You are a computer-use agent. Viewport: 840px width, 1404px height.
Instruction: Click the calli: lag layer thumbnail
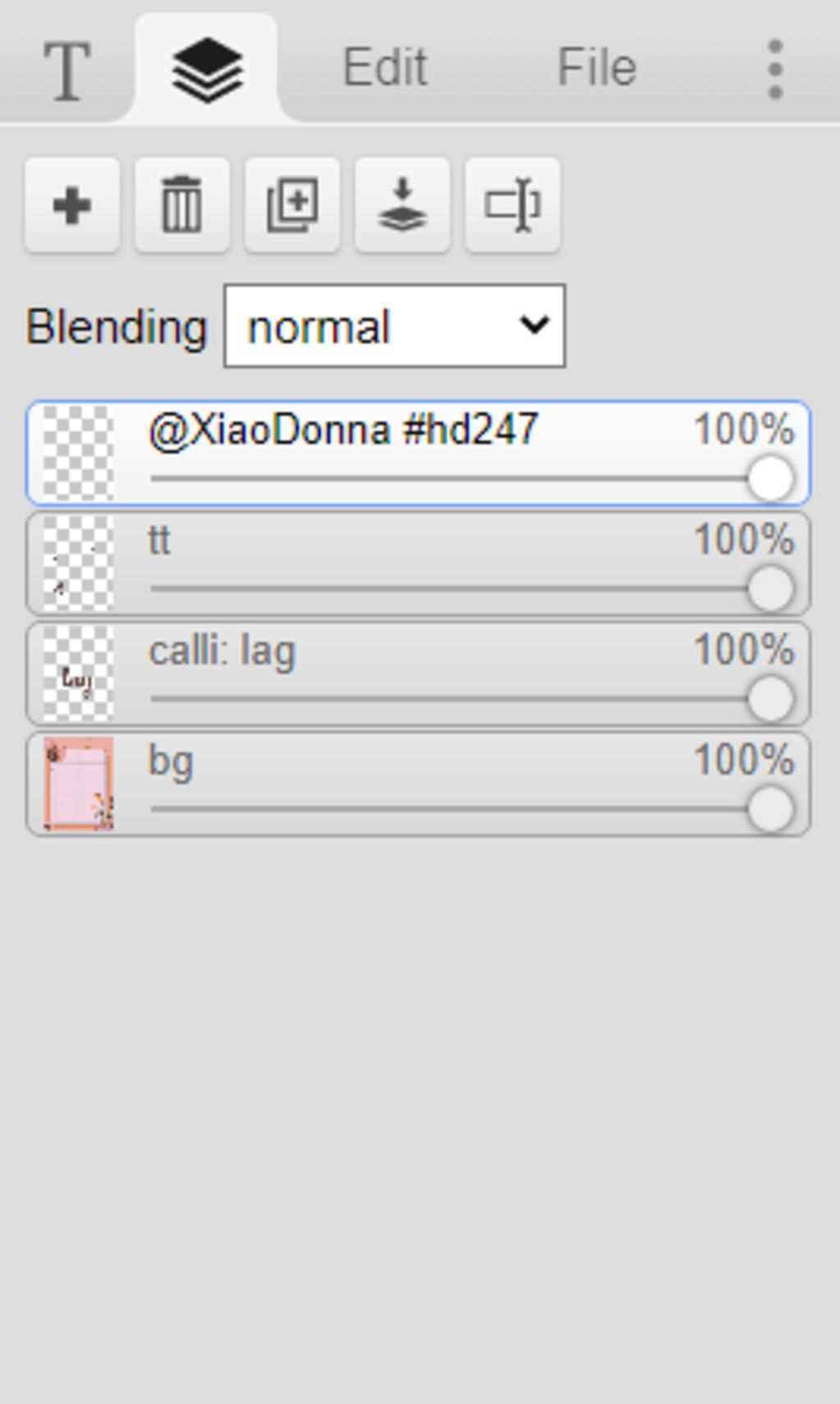[x=78, y=674]
